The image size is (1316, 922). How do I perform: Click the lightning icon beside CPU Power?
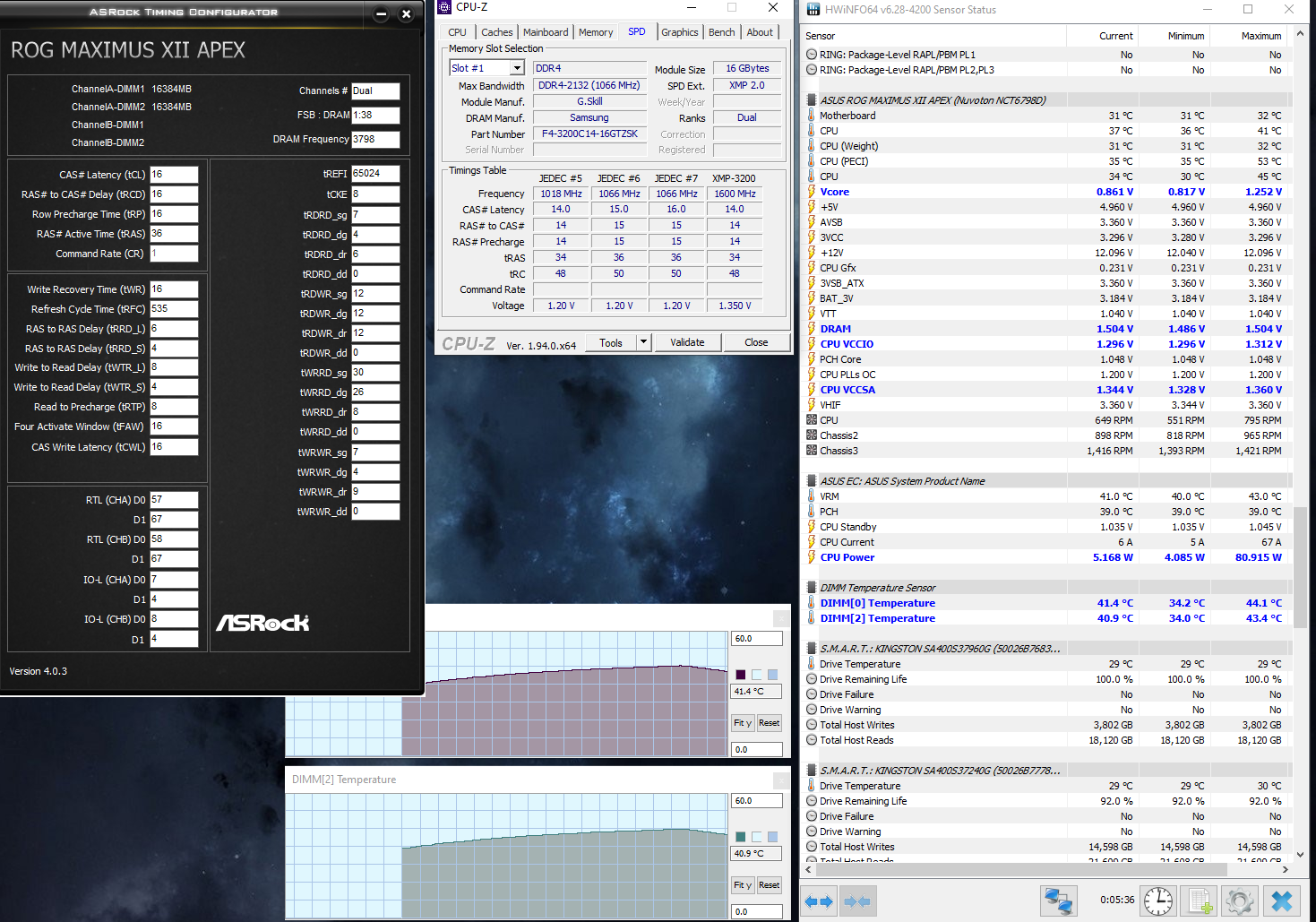(812, 557)
